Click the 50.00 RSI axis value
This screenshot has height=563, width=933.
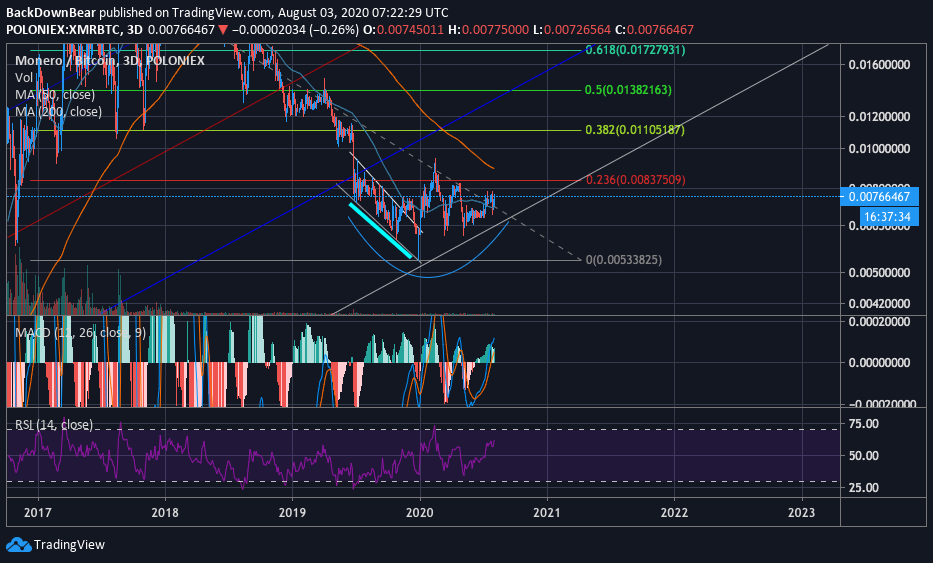863,456
